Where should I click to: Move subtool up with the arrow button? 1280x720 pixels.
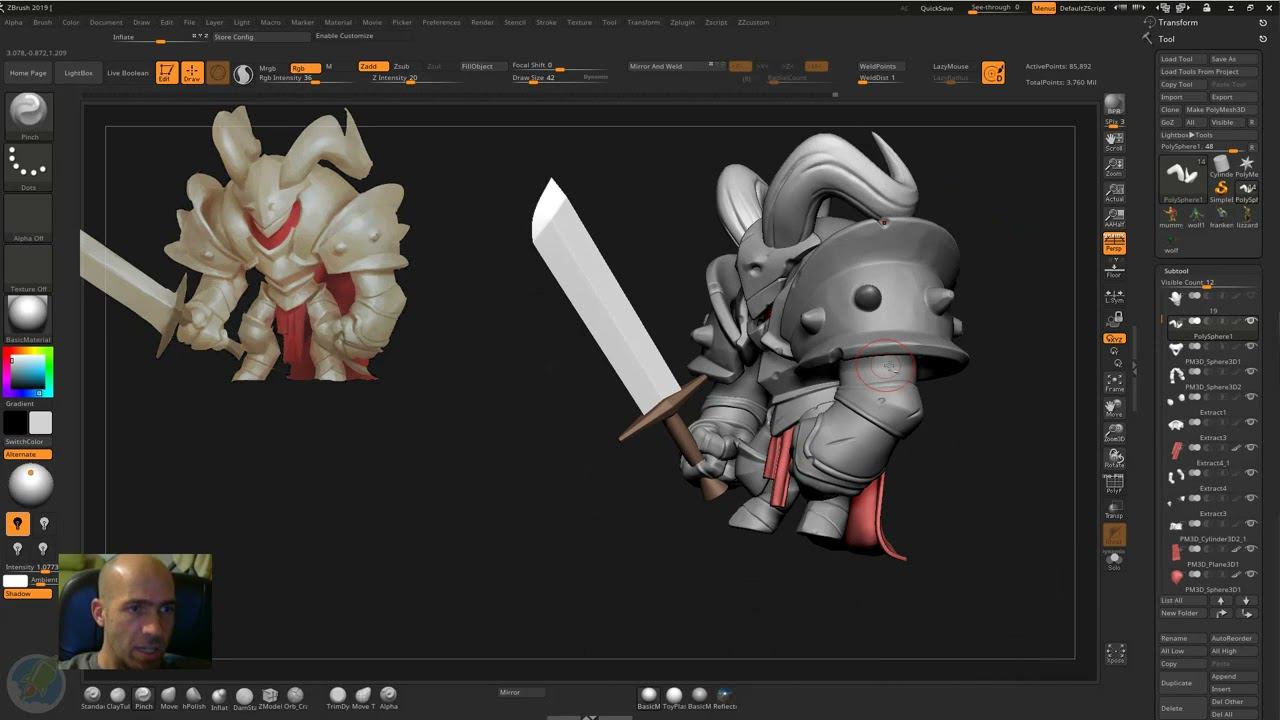[x=1221, y=601]
